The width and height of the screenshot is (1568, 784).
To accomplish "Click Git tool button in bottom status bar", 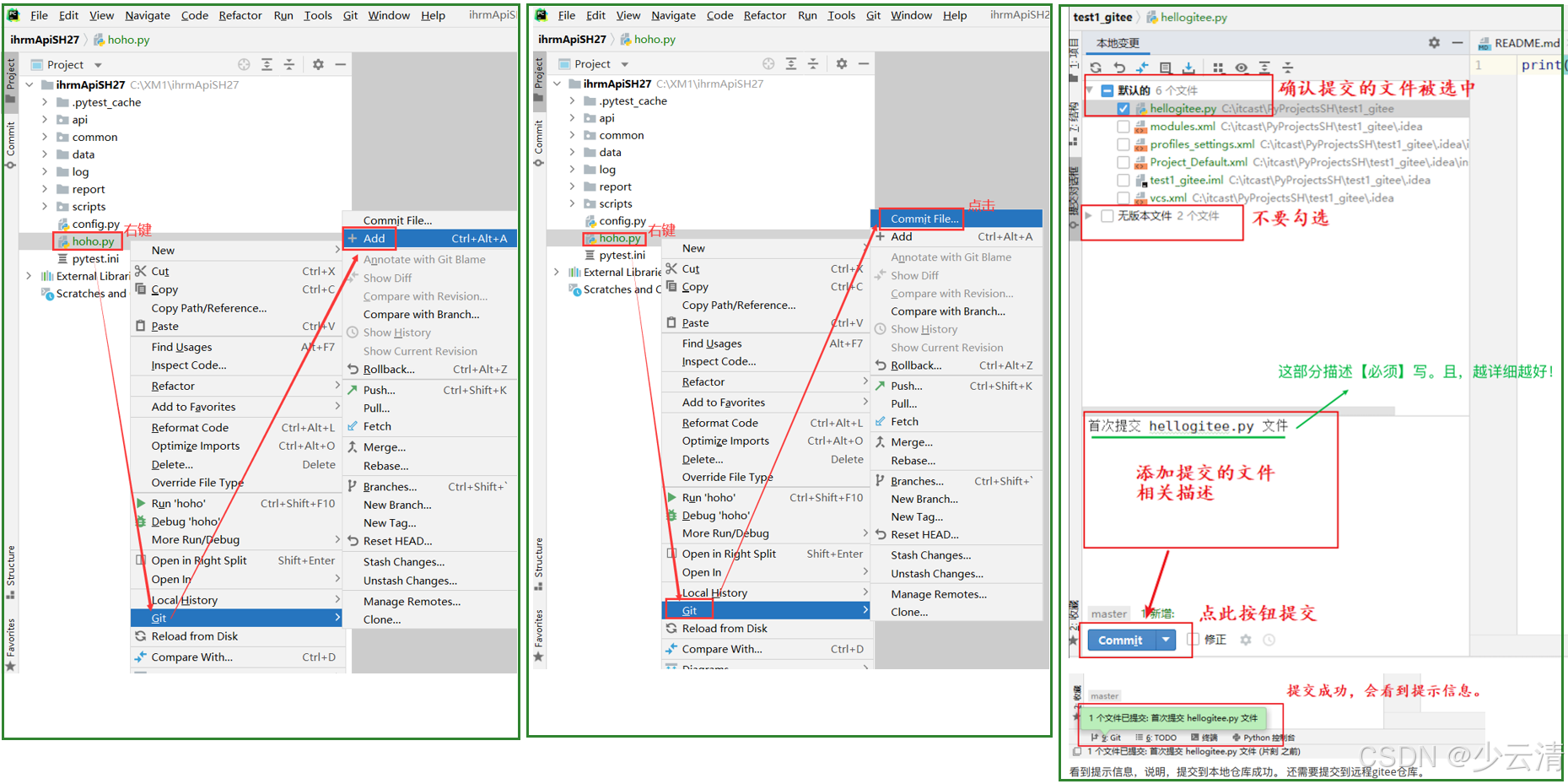I will click(x=1107, y=738).
